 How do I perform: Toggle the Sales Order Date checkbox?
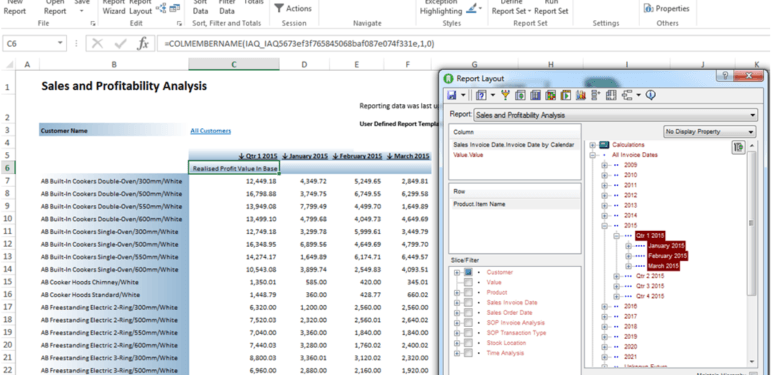468,312
